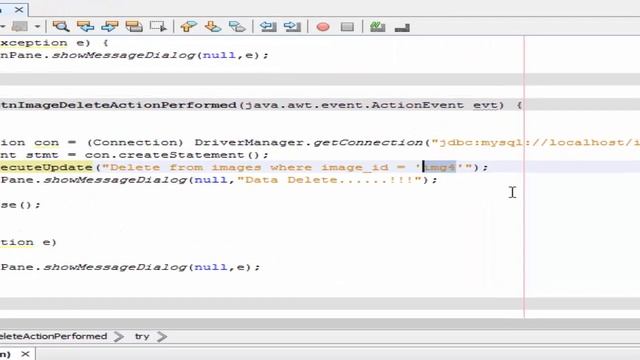The width and height of the screenshot is (640, 360).
Task: Click Find Previous Occurrence icon
Action: (85, 27)
